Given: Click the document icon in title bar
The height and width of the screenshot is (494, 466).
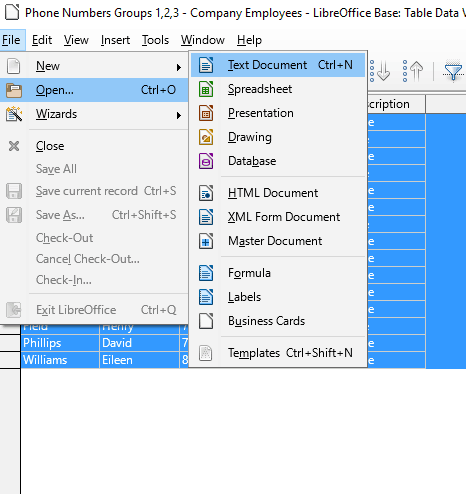Looking at the screenshot, I should [x=12, y=12].
